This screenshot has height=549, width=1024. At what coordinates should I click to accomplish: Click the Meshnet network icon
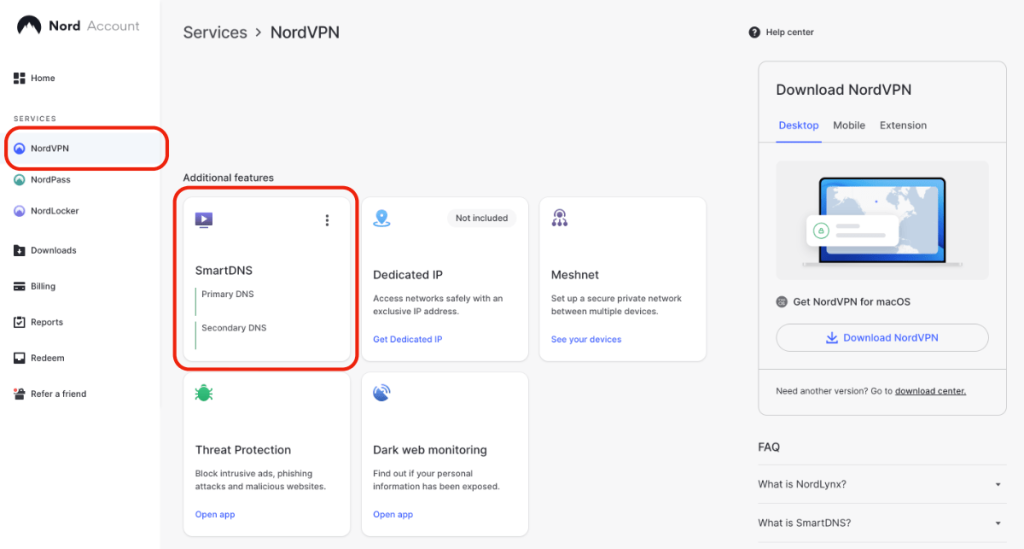click(x=560, y=218)
